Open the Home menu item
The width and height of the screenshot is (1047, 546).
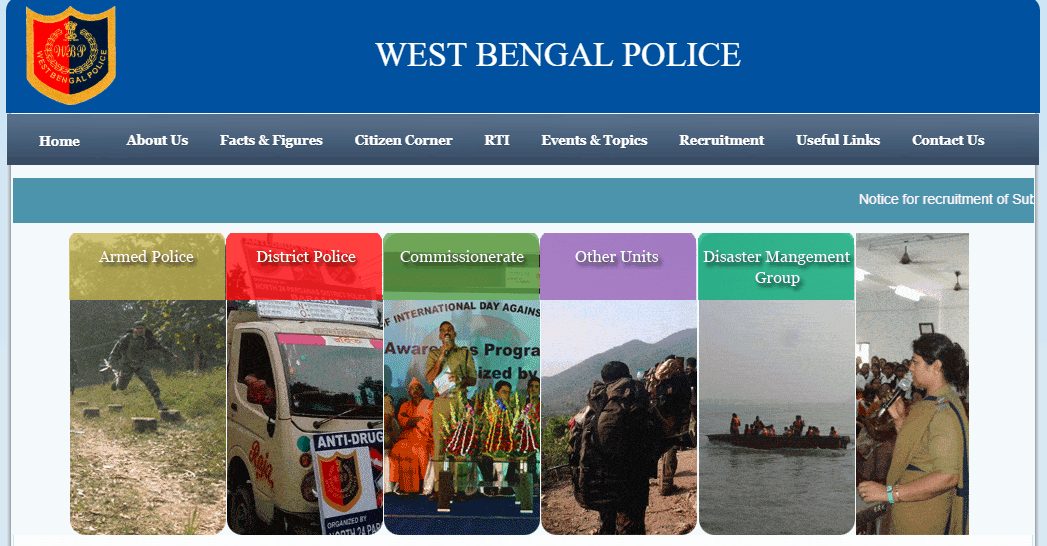59,141
